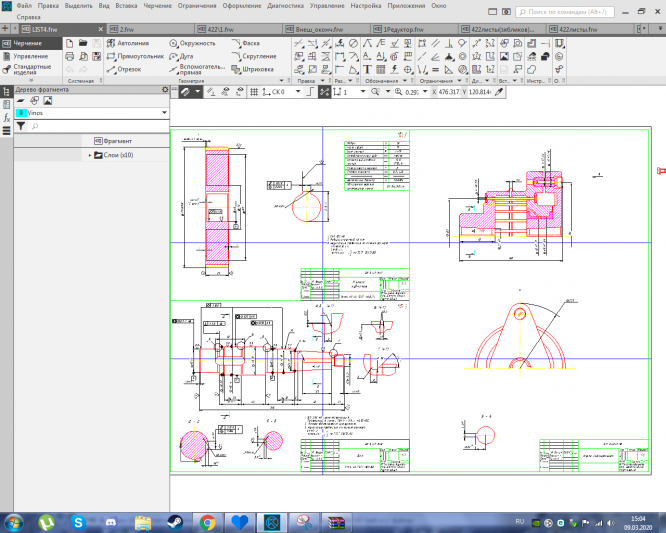Expand the Слои (x10) tree node
Viewport: 666px width, 533px height.
point(90,155)
